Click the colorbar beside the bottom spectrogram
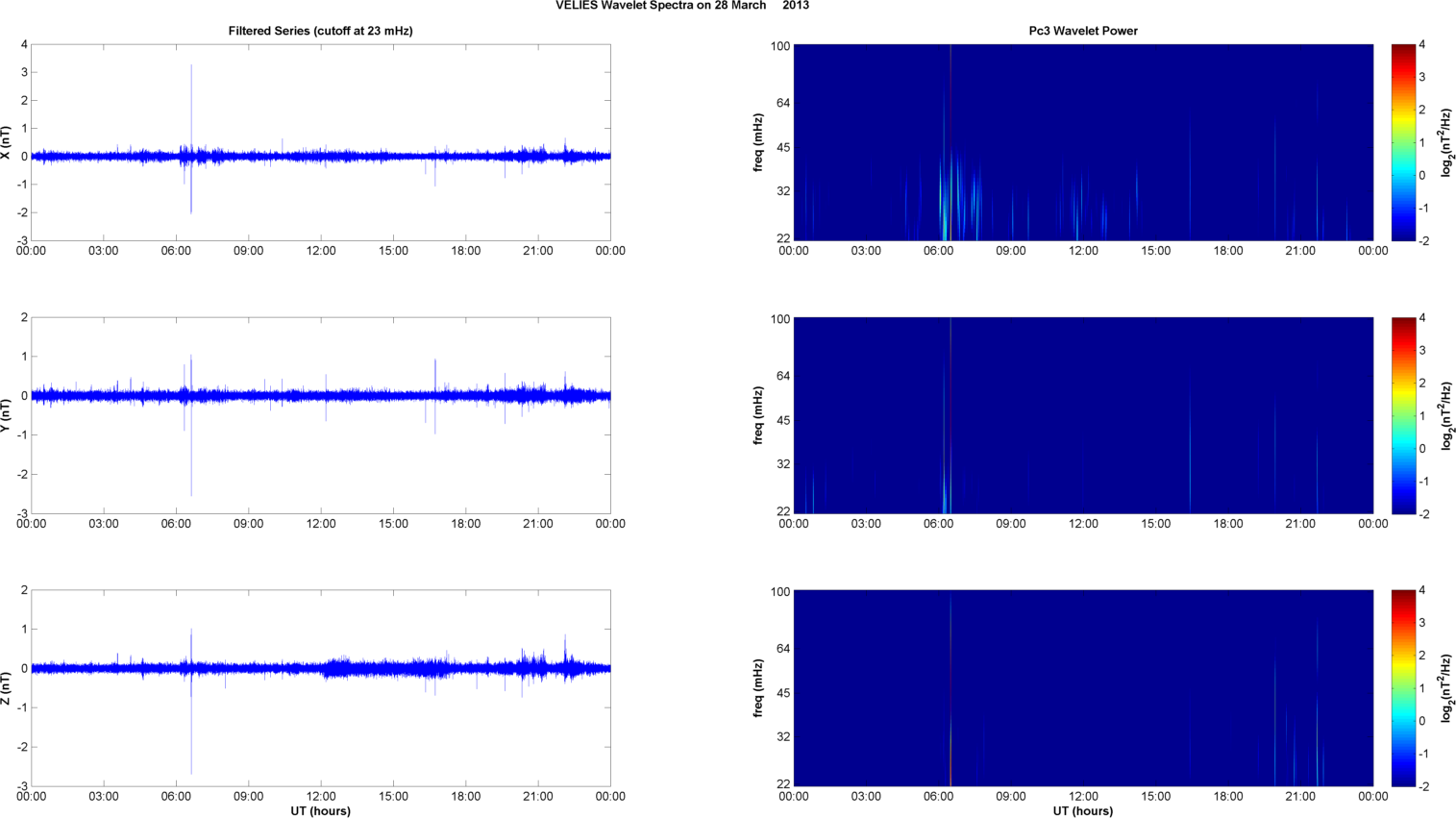This screenshot has width=1456, height=818. [x=1403, y=688]
